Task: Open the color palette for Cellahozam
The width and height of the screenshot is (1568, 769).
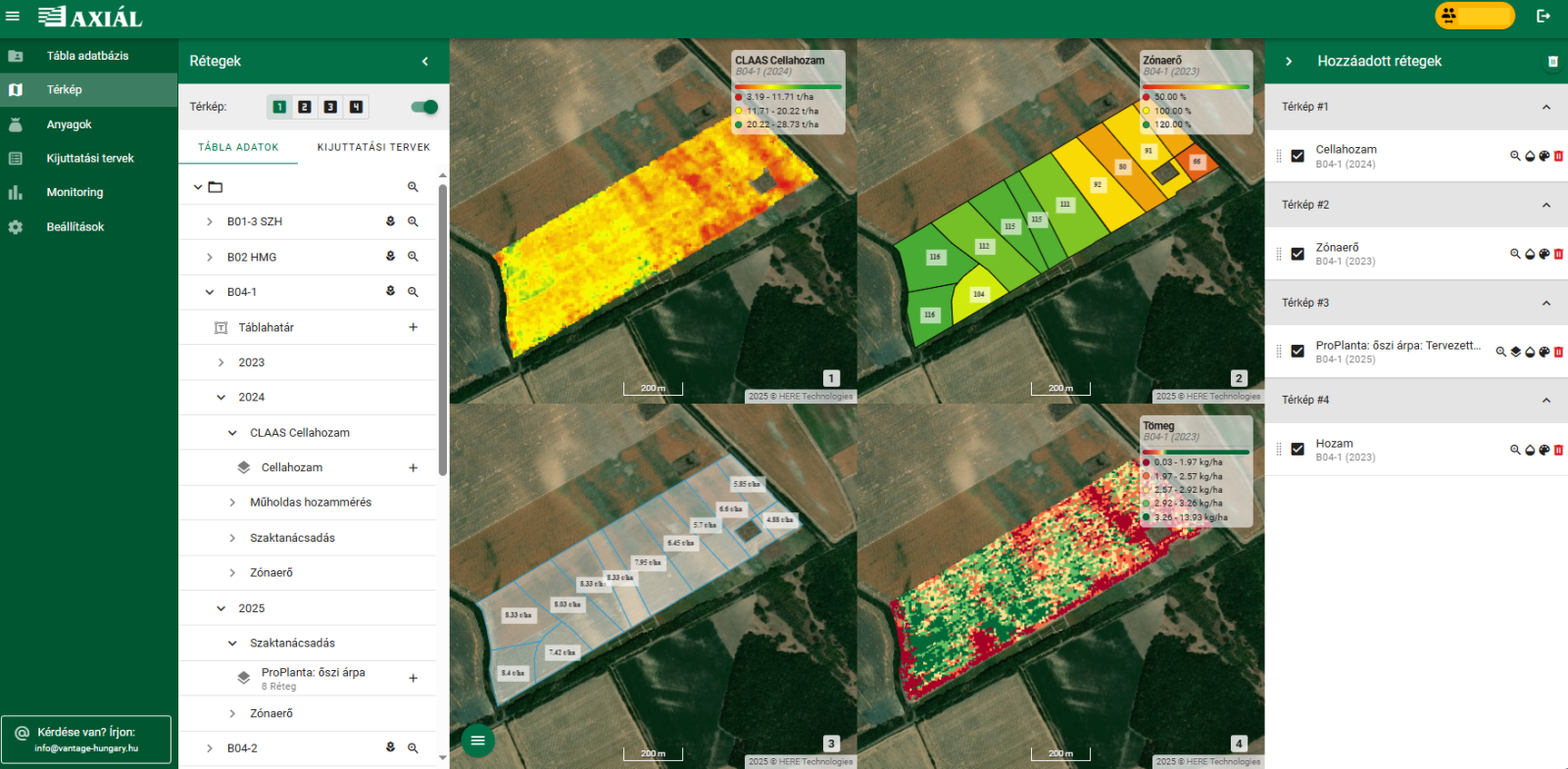Action: click(x=1543, y=156)
